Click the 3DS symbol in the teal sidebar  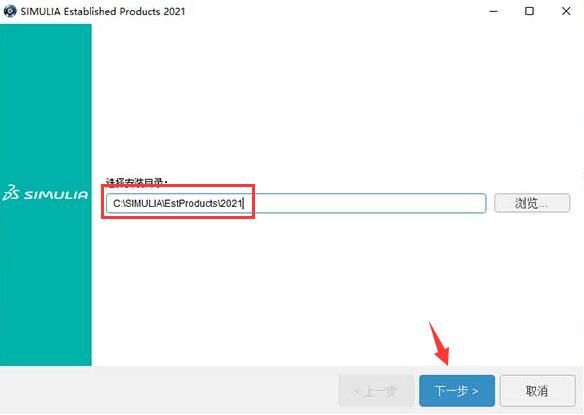[10, 193]
